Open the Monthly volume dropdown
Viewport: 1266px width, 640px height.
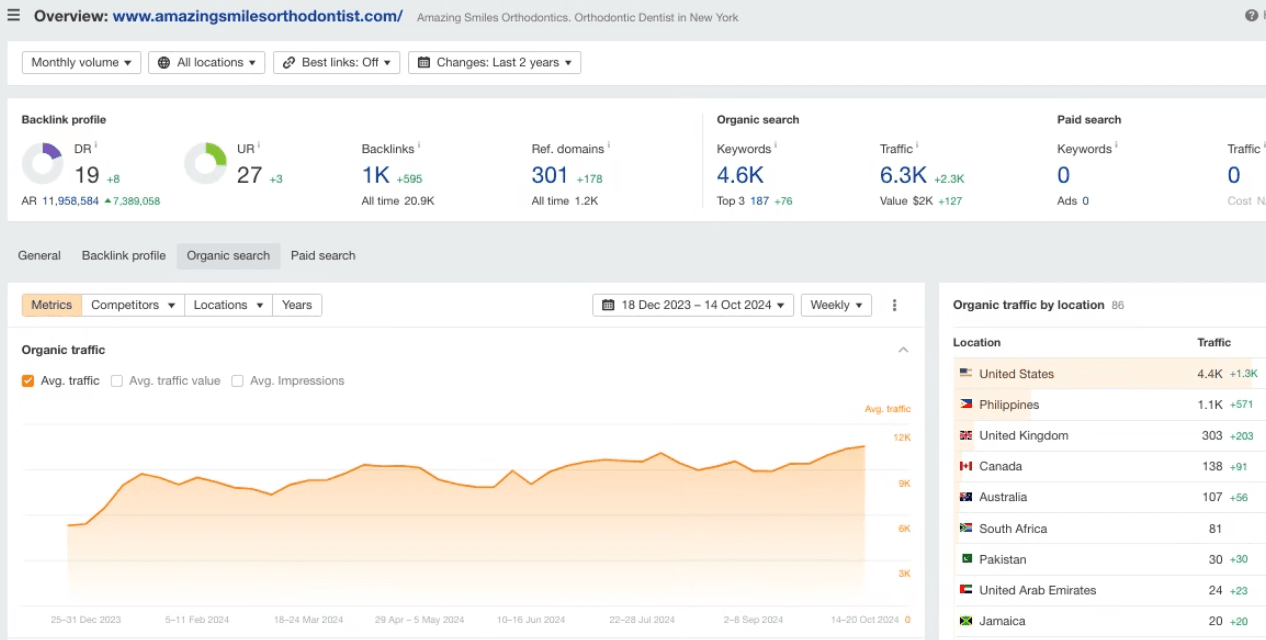tap(81, 62)
